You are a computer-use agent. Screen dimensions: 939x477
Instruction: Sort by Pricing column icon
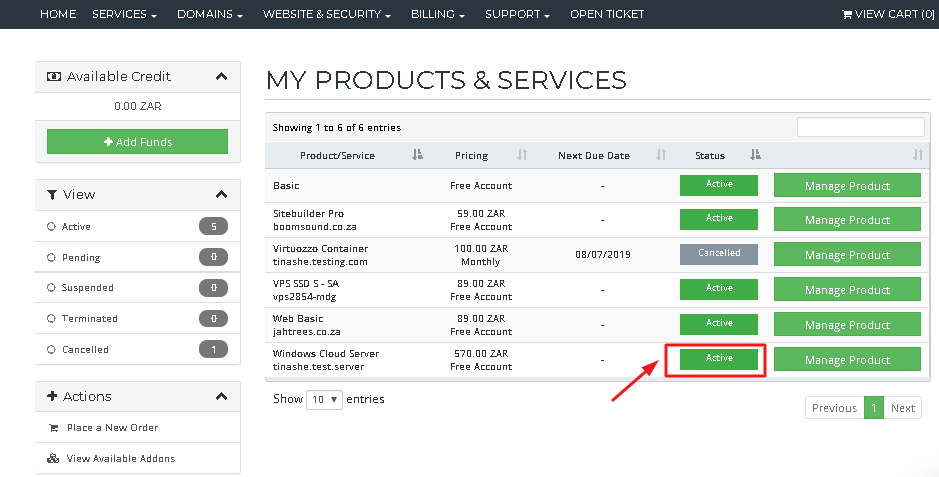click(522, 155)
